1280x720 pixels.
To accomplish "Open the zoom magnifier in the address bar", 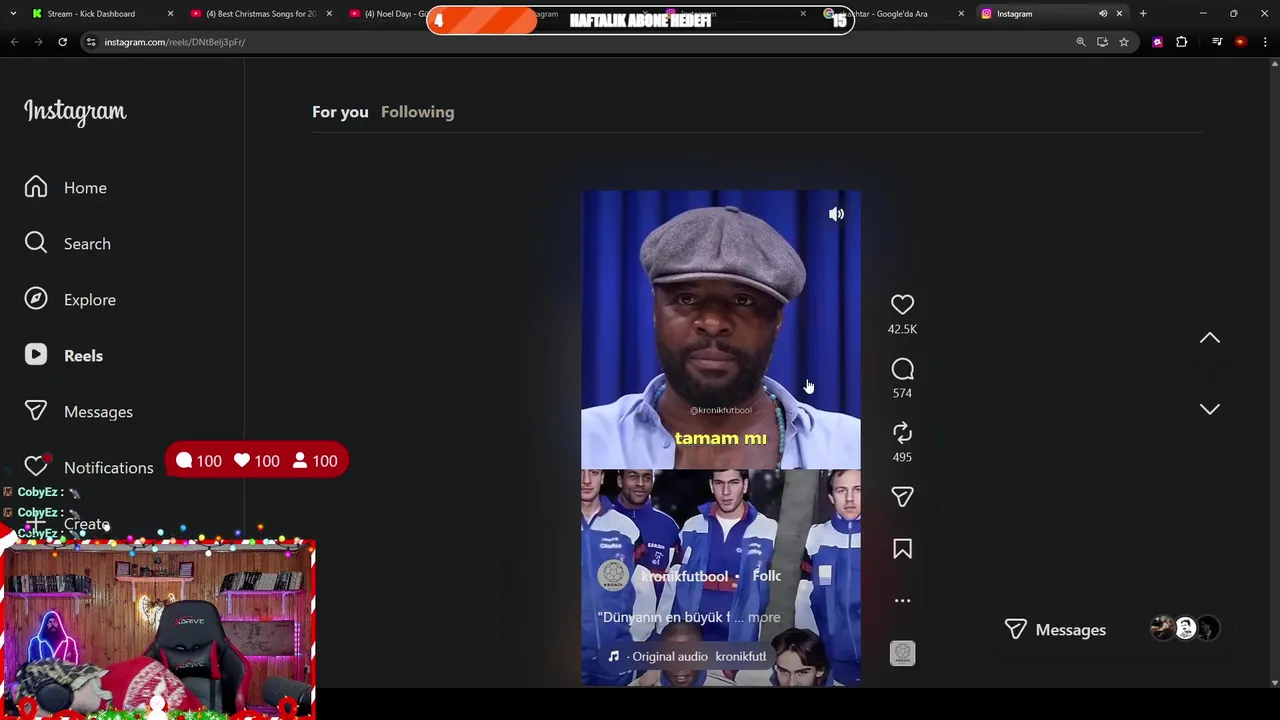I will tap(1081, 42).
